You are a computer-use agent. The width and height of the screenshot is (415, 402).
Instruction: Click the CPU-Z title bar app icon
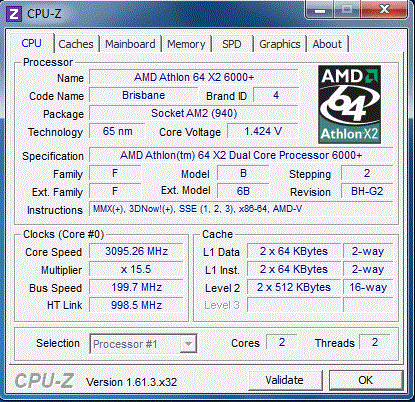(13, 14)
